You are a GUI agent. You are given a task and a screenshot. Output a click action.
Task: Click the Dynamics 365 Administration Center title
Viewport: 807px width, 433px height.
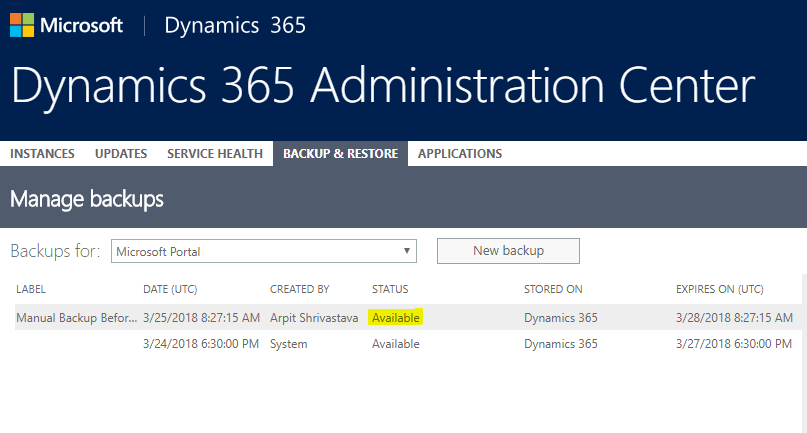click(x=383, y=86)
